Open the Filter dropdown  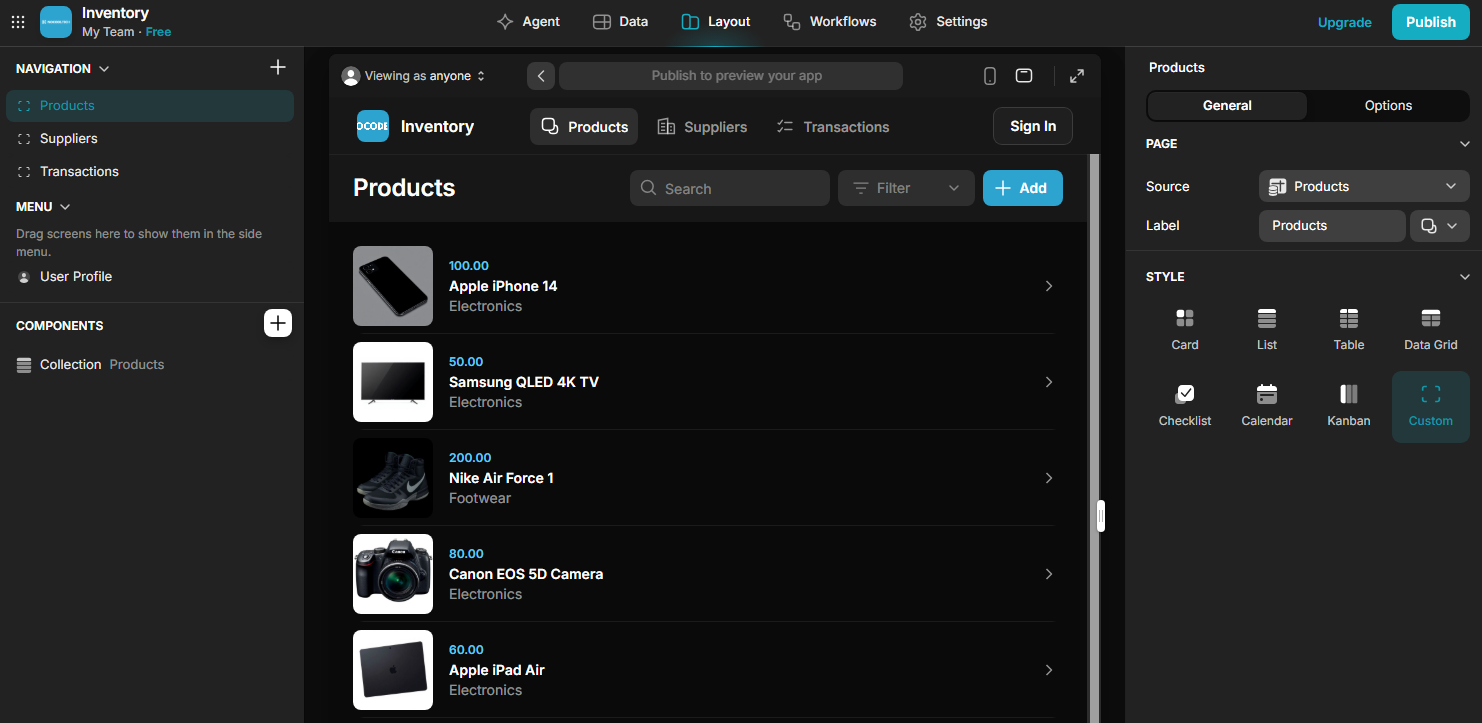click(x=906, y=188)
